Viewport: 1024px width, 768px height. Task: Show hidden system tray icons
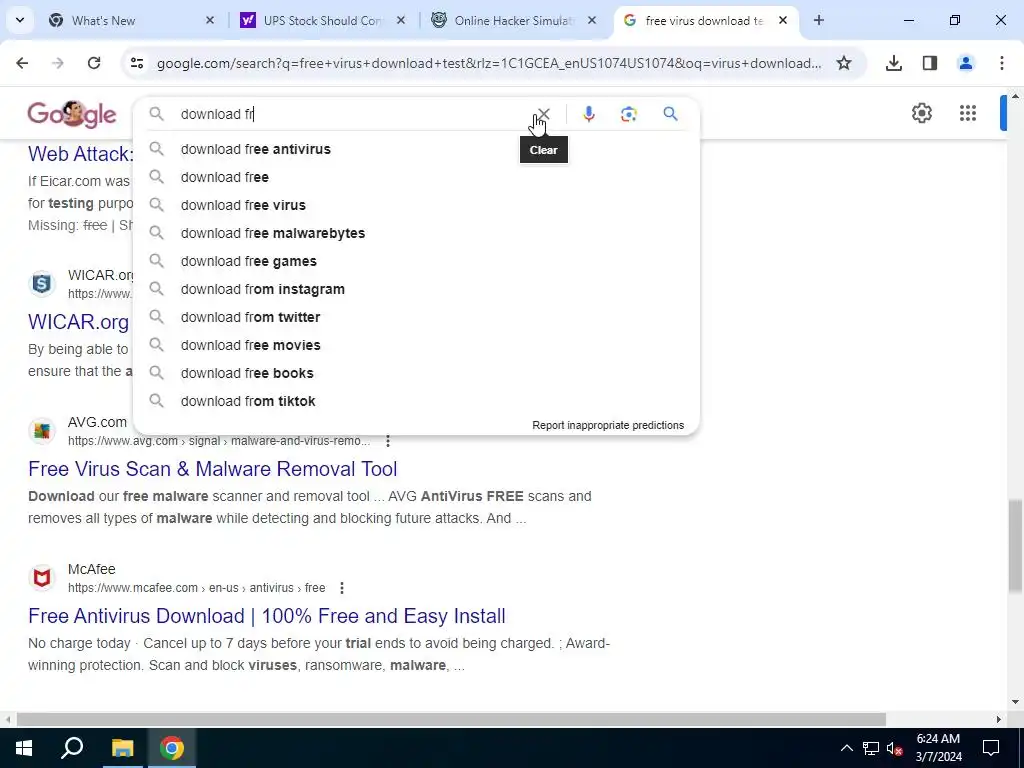pyautogui.click(x=846, y=748)
